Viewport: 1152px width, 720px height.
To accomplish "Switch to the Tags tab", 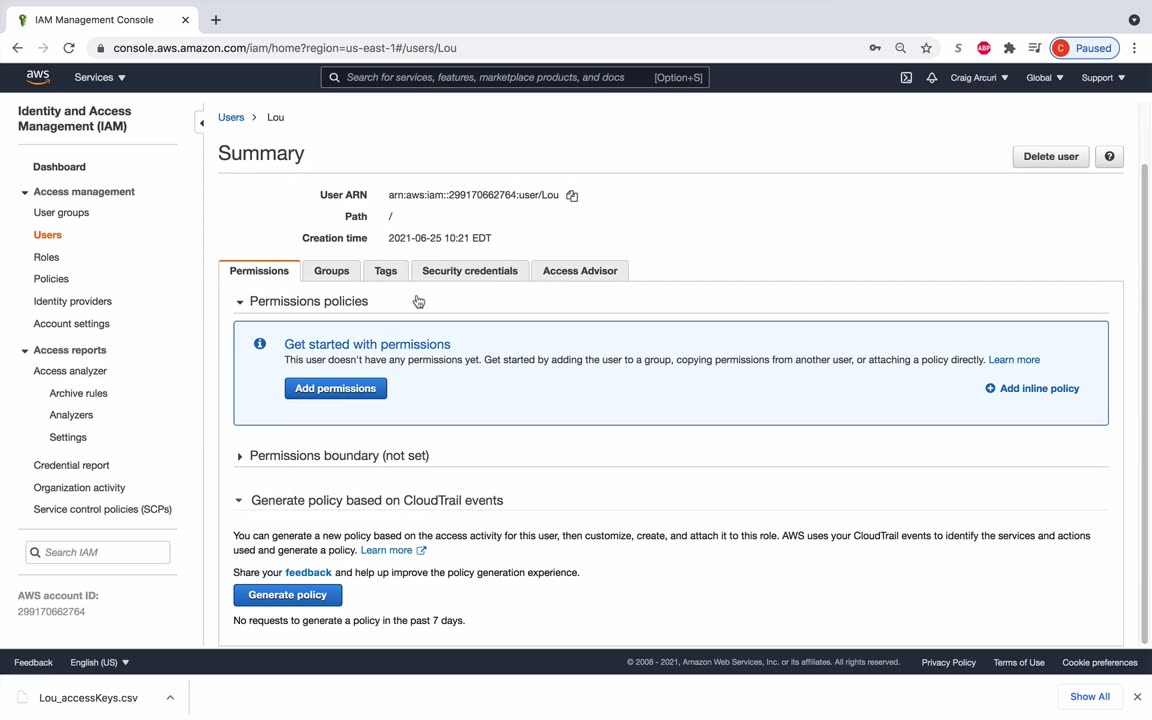I will coord(386,270).
